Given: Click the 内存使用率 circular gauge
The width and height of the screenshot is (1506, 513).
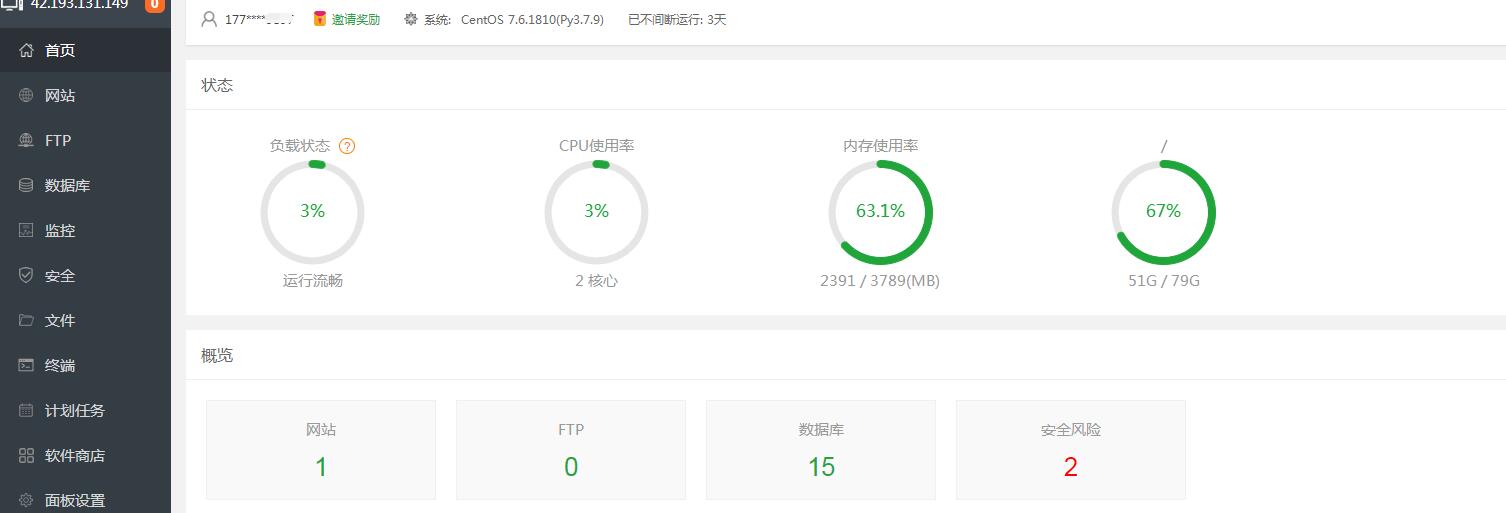Looking at the screenshot, I should [x=880, y=212].
